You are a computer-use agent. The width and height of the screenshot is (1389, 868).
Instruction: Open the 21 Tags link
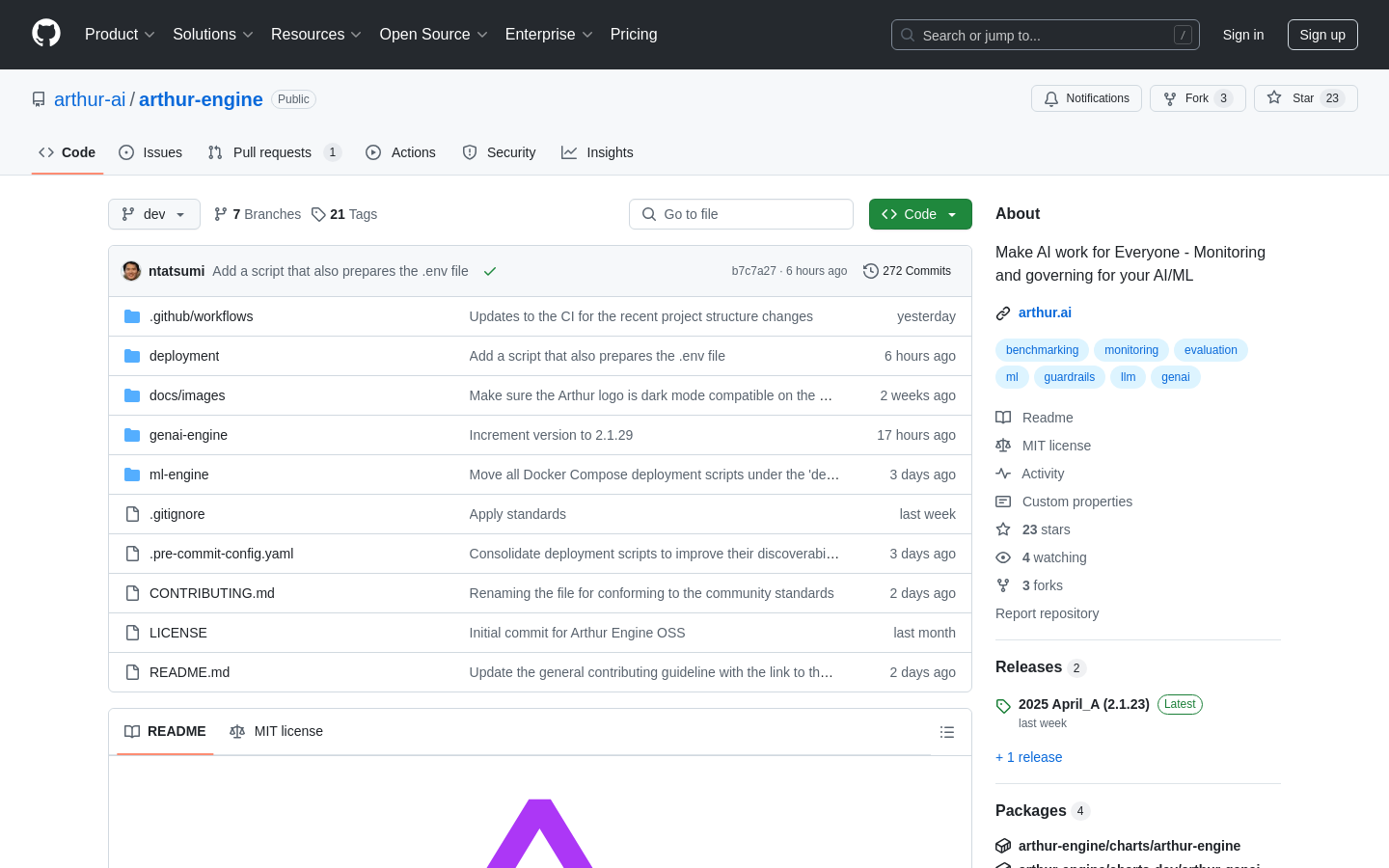(344, 214)
